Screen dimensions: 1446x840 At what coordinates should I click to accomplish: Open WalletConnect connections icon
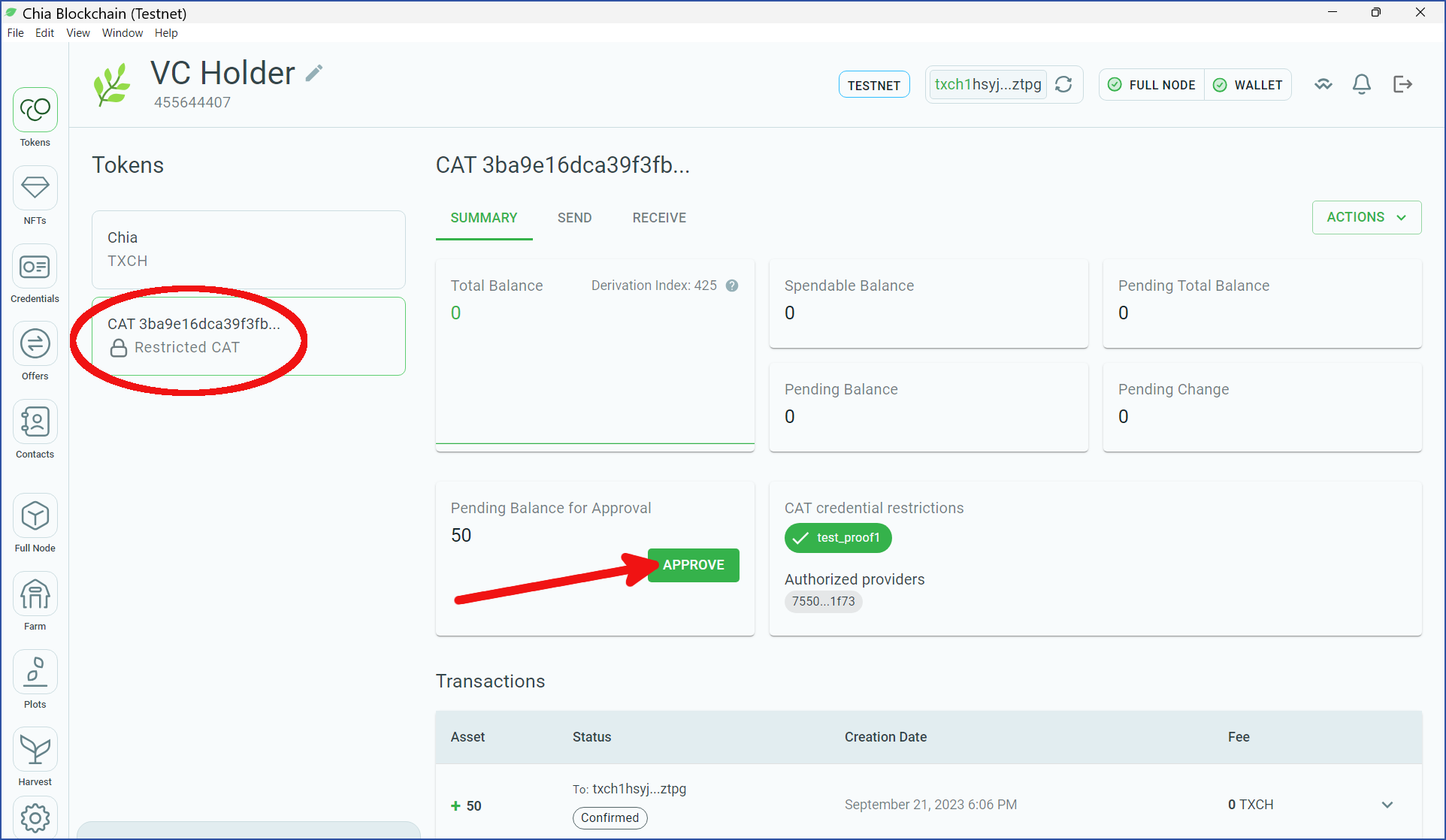pyautogui.click(x=1323, y=84)
